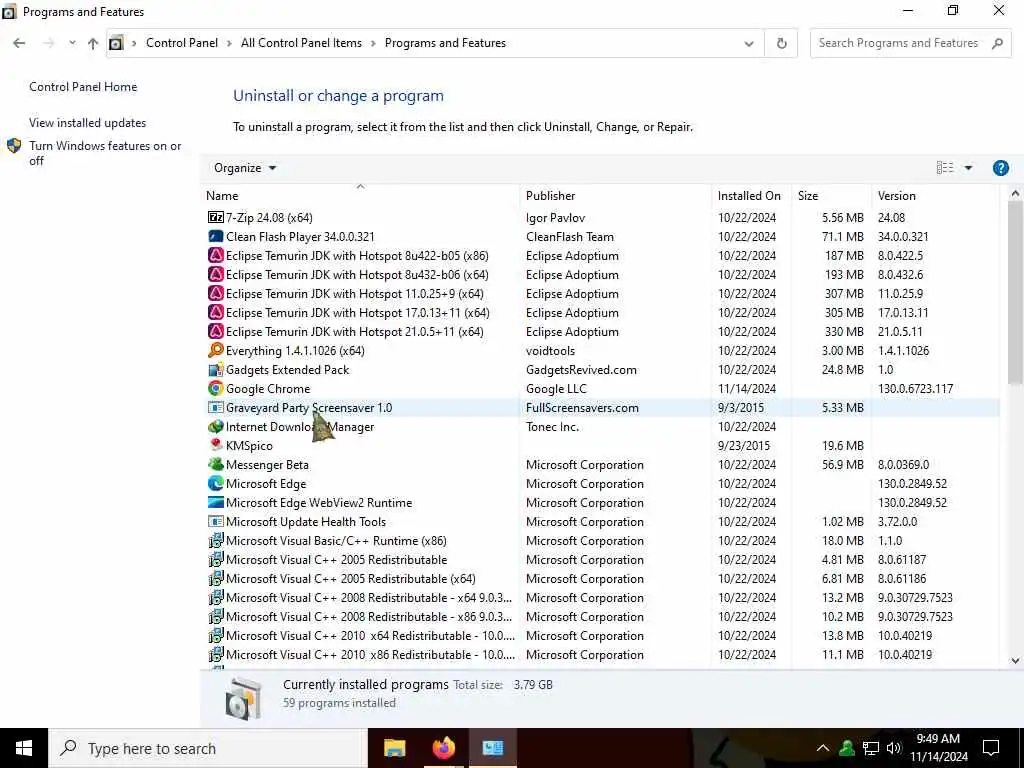Viewport: 1024px width, 768px height.
Task: Click the Everything search app icon
Action: (x=216, y=351)
